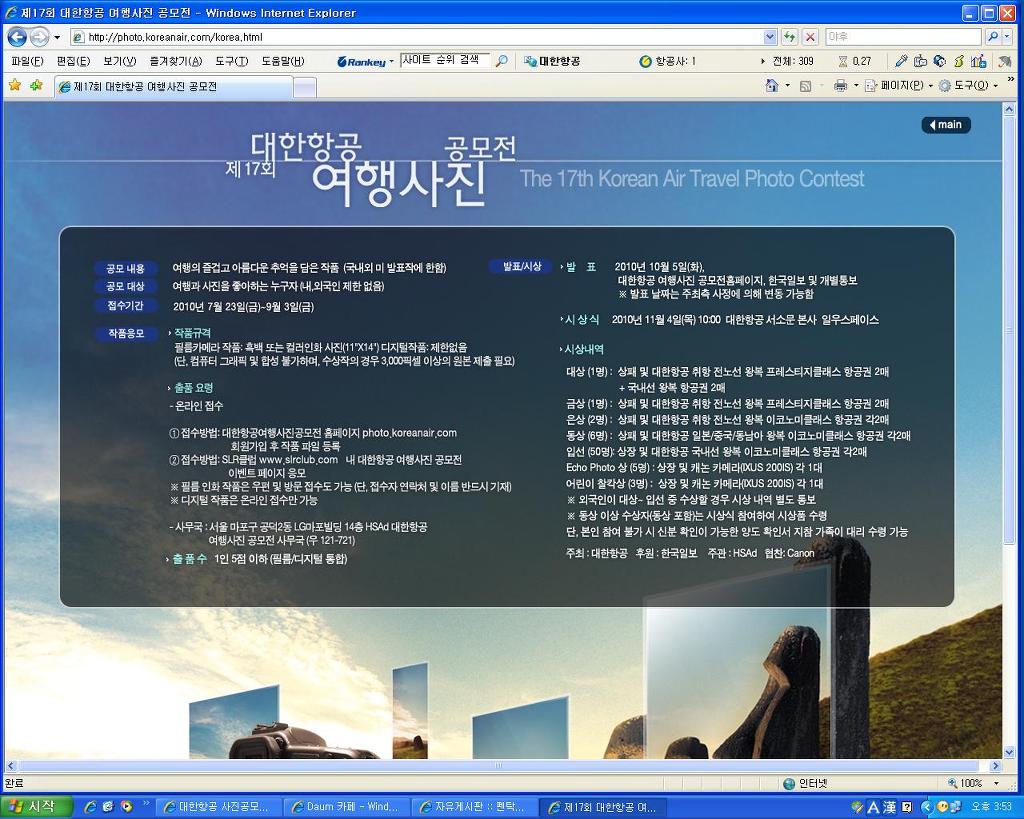Click the browser Back button

tap(17, 37)
